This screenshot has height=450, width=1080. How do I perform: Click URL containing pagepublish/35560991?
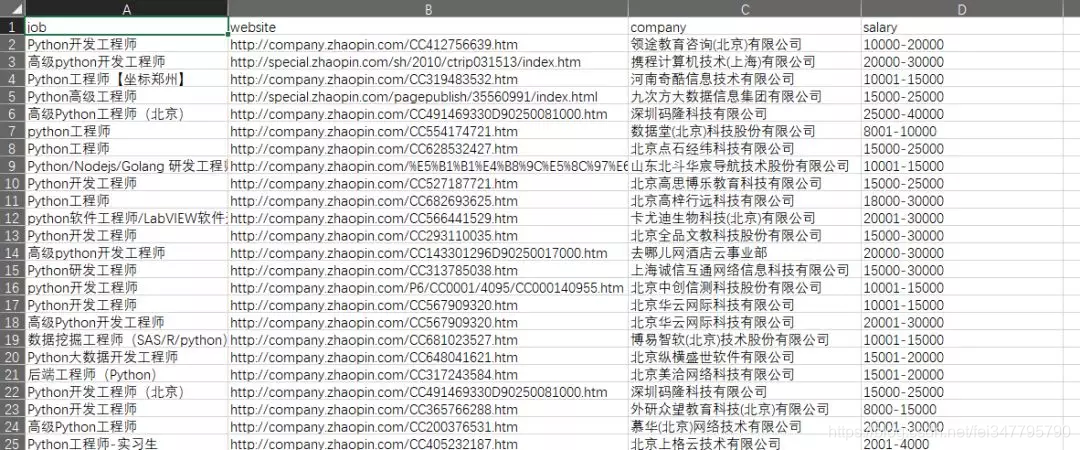(x=428, y=96)
